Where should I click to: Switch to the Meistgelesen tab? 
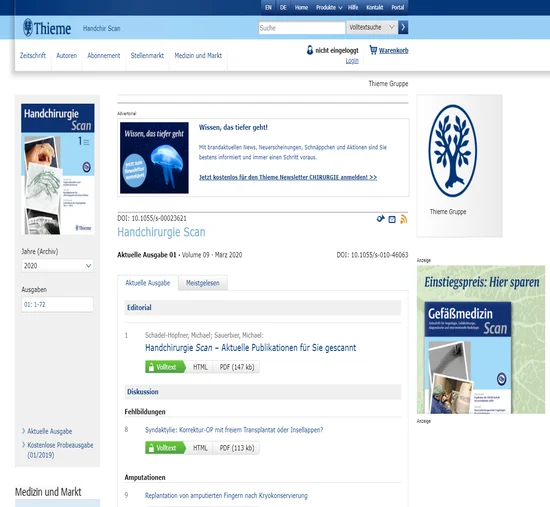click(203, 283)
